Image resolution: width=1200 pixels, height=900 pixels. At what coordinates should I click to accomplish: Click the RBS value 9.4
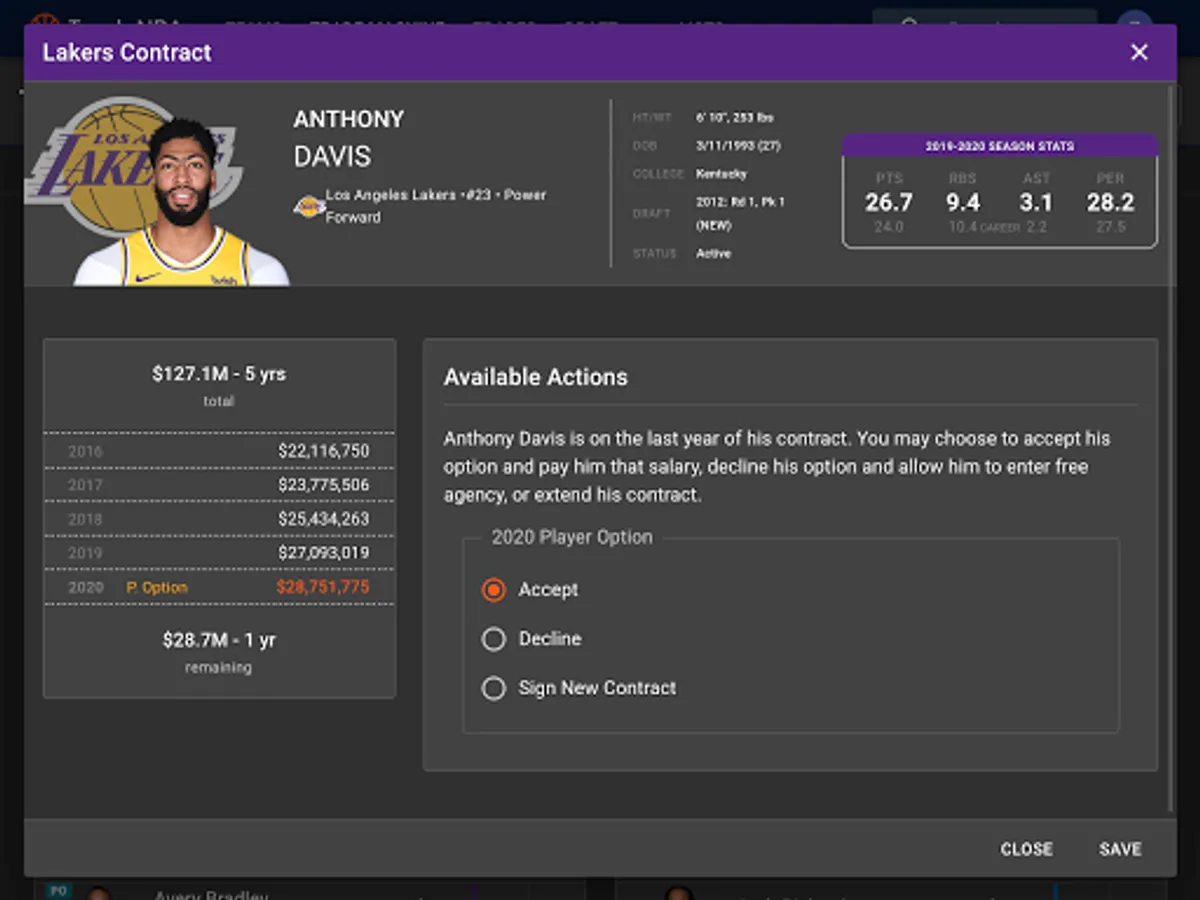(x=963, y=203)
